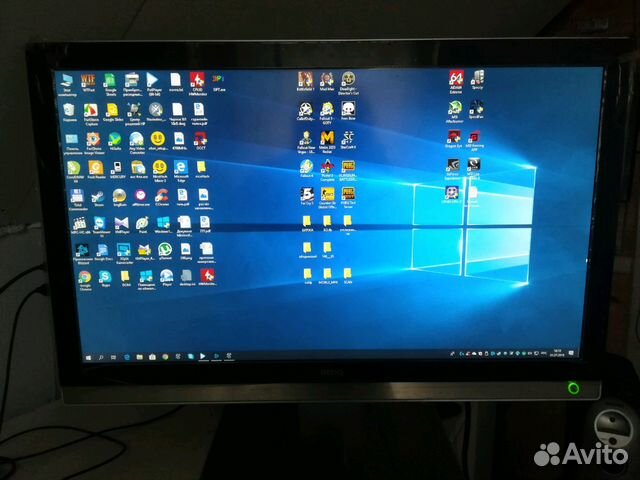Image resolution: width=640 pixels, height=480 pixels.
Task: Open the Foxit Reader shortcut
Action: (x=95, y=167)
